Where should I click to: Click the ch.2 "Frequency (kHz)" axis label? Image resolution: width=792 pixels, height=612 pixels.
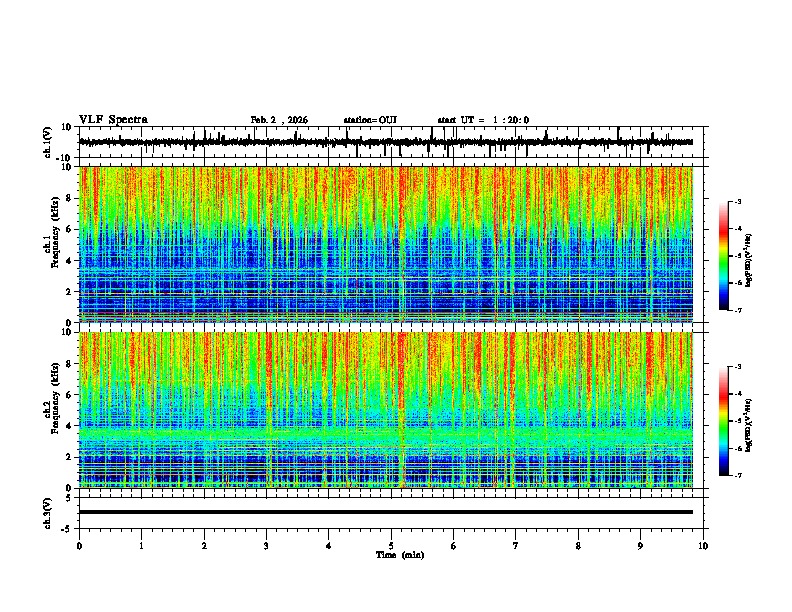[55, 398]
